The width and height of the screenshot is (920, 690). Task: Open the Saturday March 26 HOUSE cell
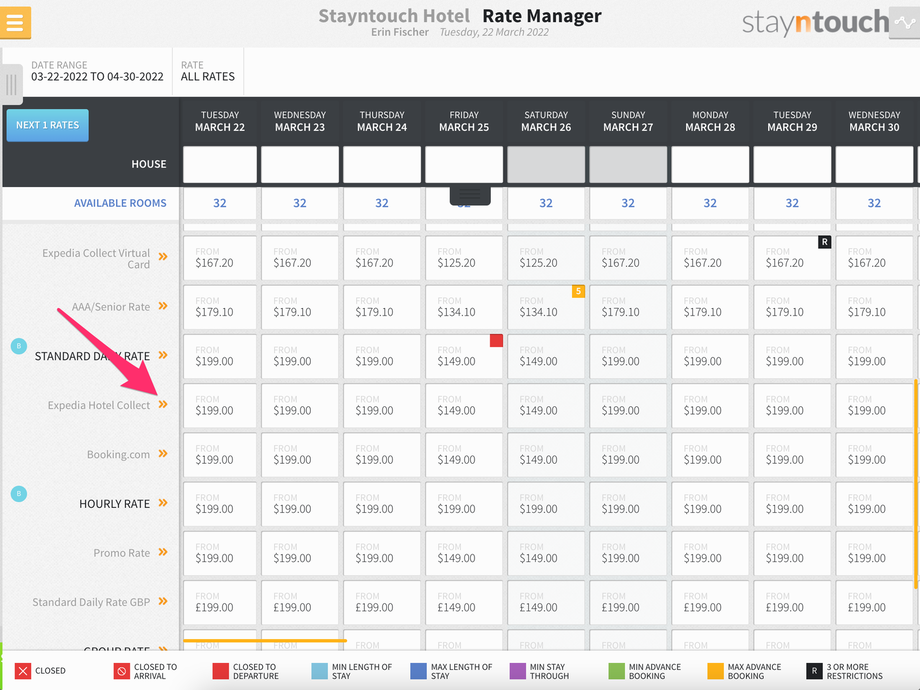pyautogui.click(x=546, y=164)
